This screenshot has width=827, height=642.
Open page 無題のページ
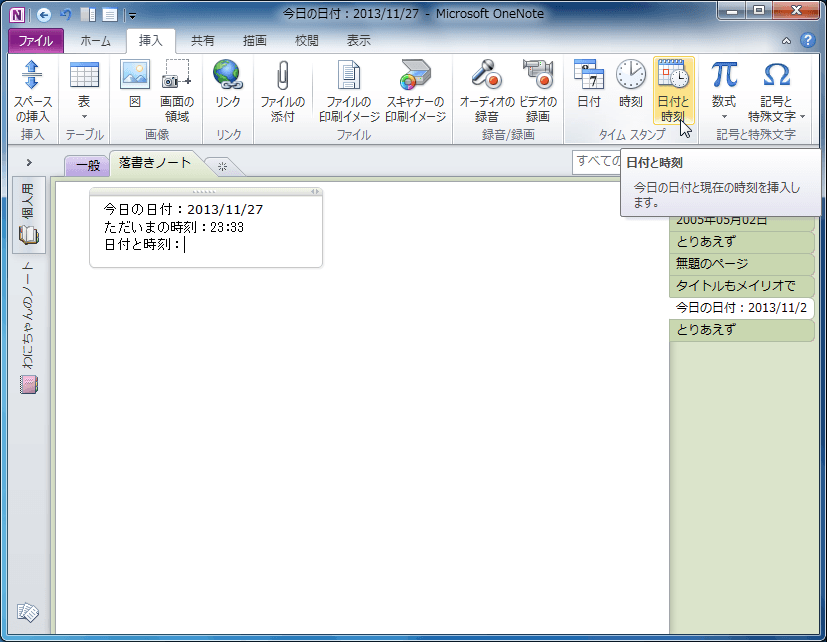pyautogui.click(x=742, y=264)
